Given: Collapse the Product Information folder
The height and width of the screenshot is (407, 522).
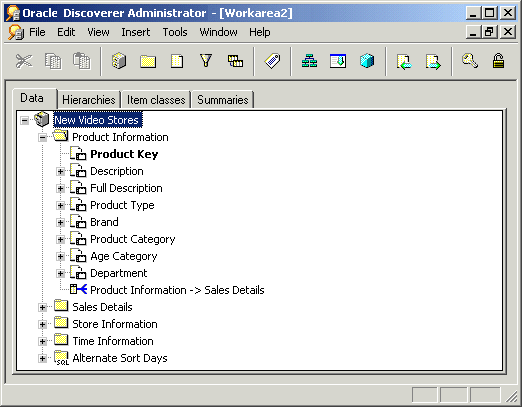Looking at the screenshot, I should tap(43, 137).
